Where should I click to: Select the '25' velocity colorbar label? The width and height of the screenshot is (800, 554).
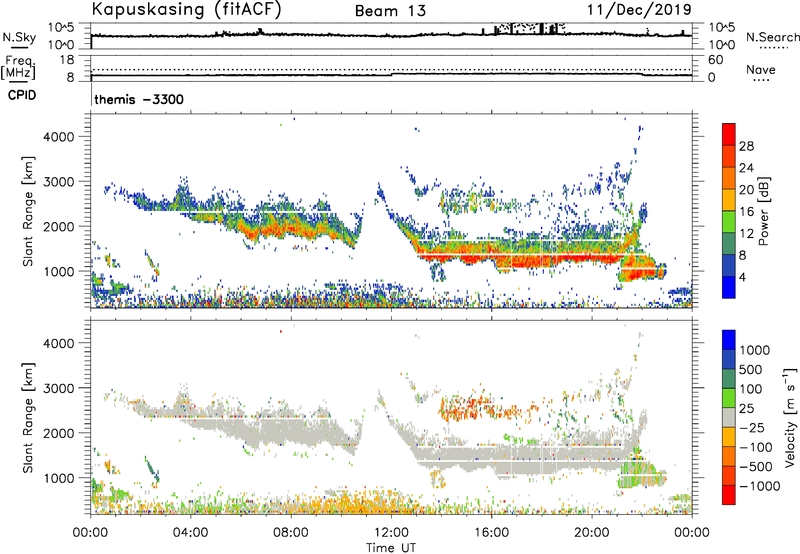pos(746,409)
